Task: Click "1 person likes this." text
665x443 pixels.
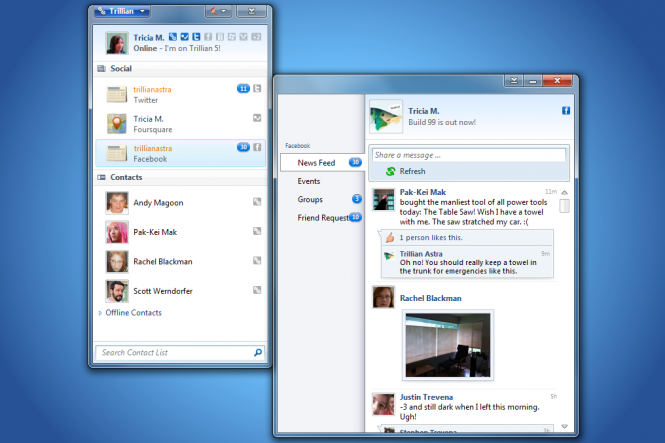Action: pyautogui.click(x=431, y=237)
